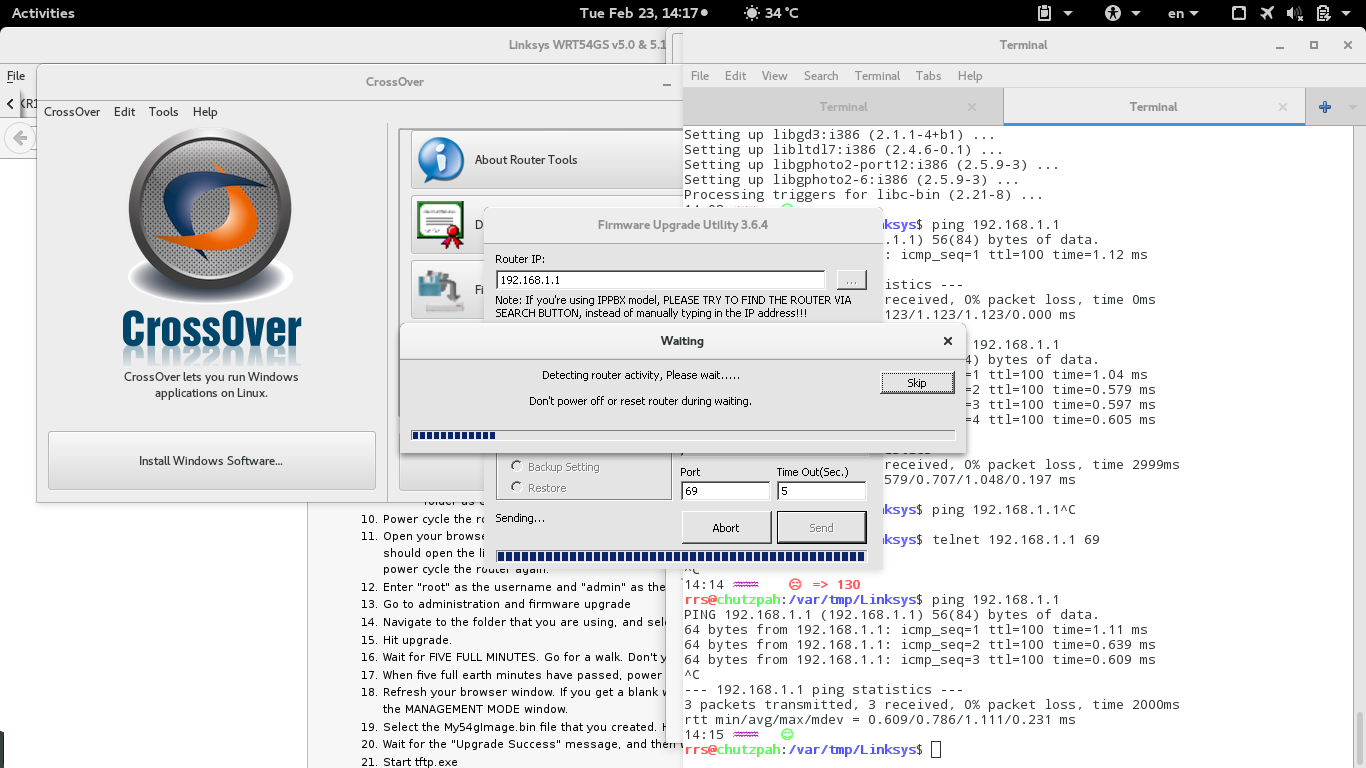Click the tab scroll-left chevron in browser window

coord(10,104)
